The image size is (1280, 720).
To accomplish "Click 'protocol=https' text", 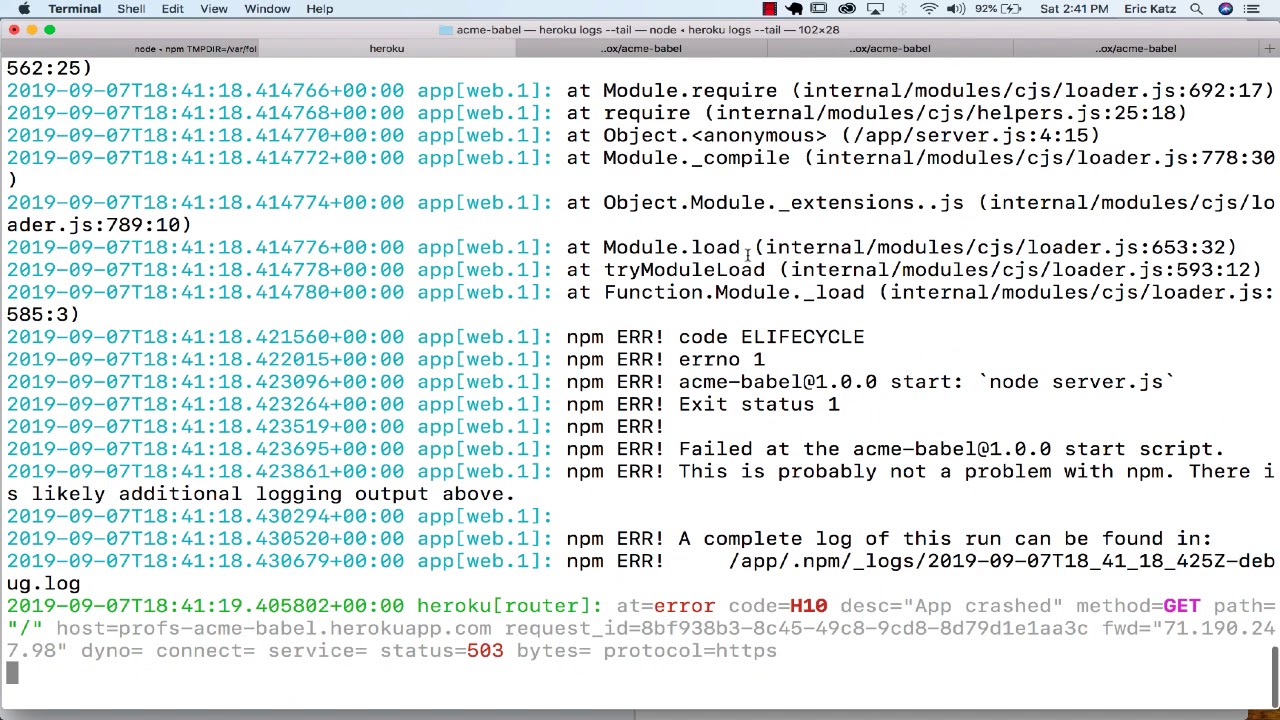I will pyautogui.click(x=690, y=651).
